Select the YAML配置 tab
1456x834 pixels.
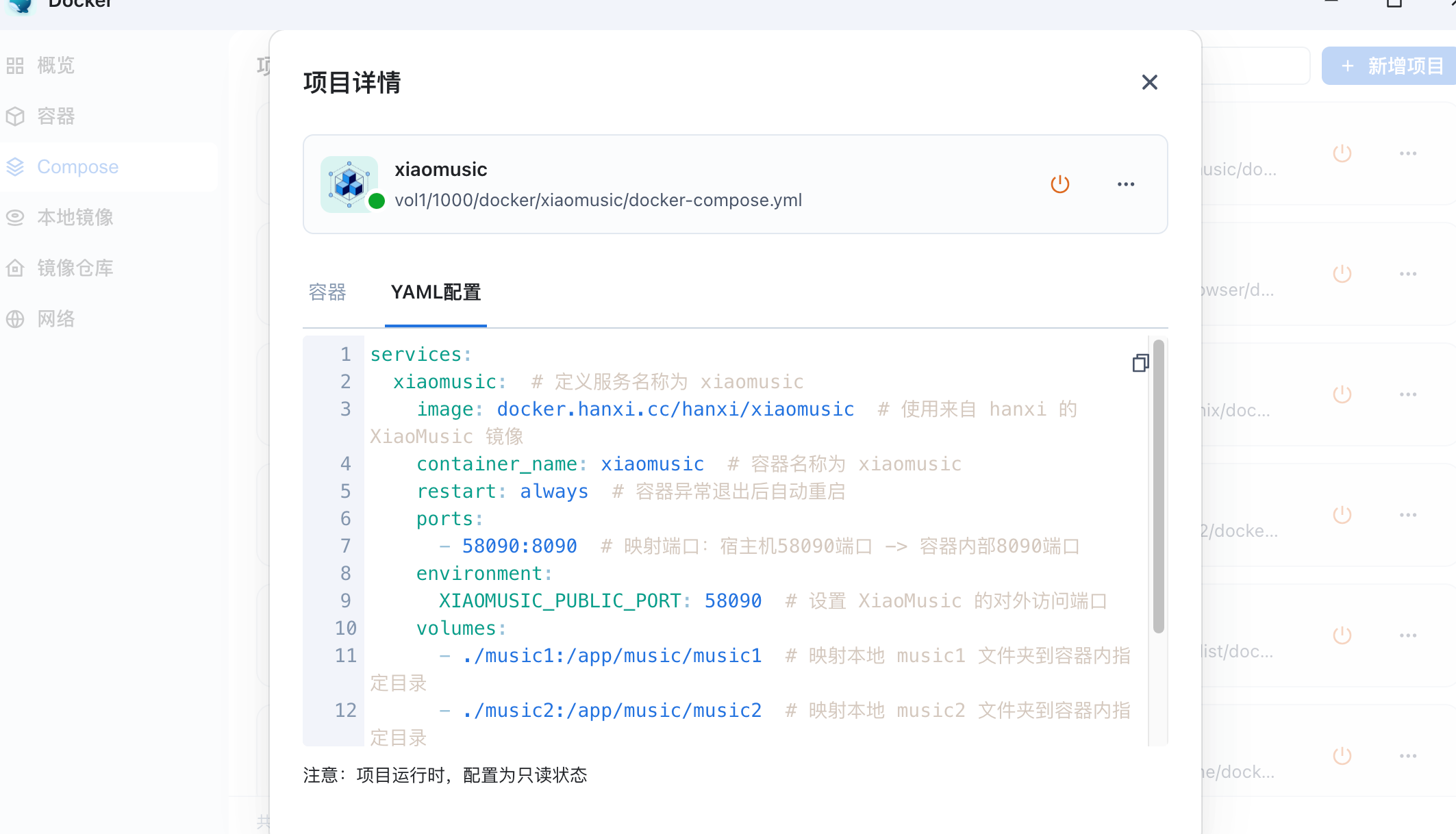(436, 292)
